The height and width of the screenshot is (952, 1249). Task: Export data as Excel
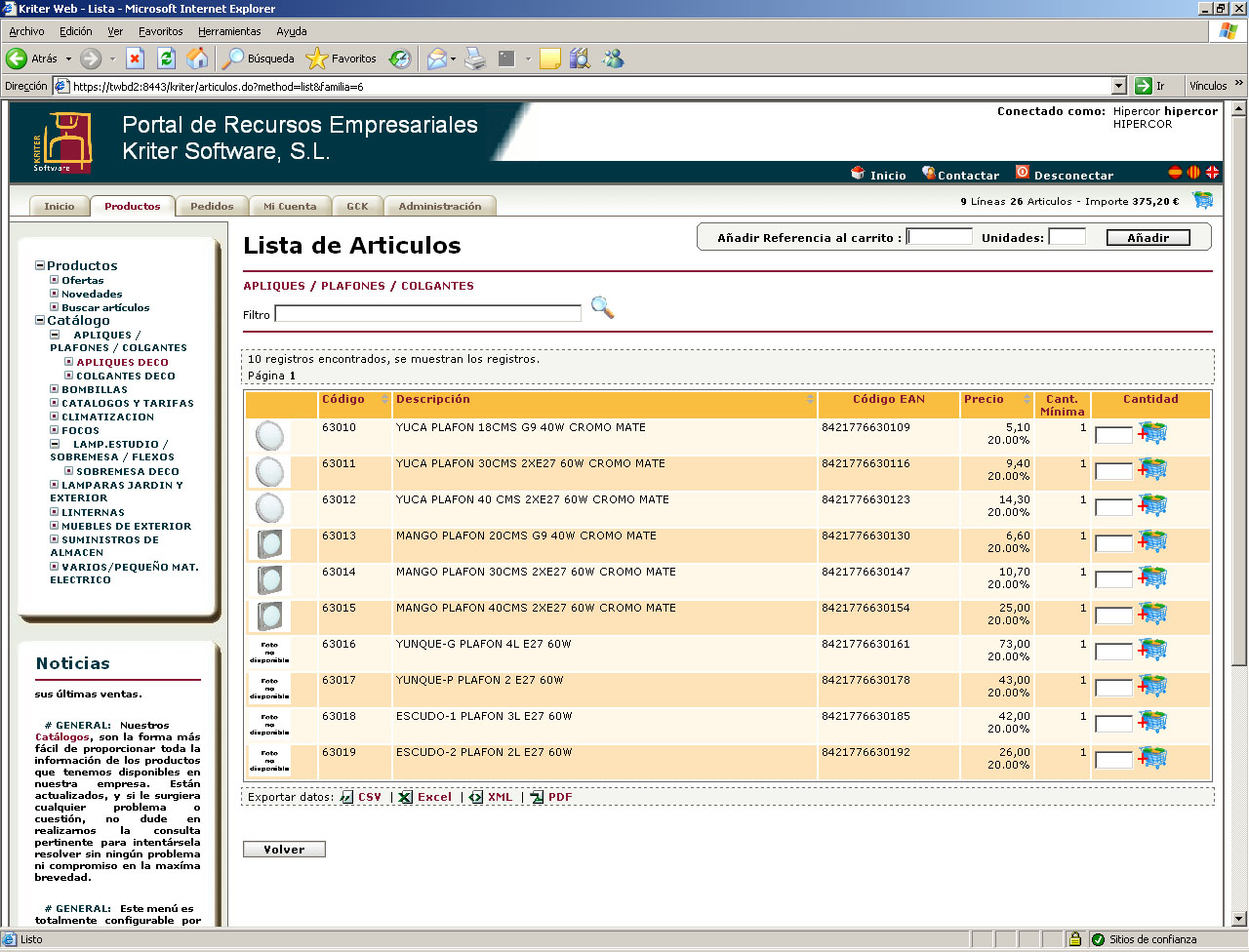coord(425,797)
